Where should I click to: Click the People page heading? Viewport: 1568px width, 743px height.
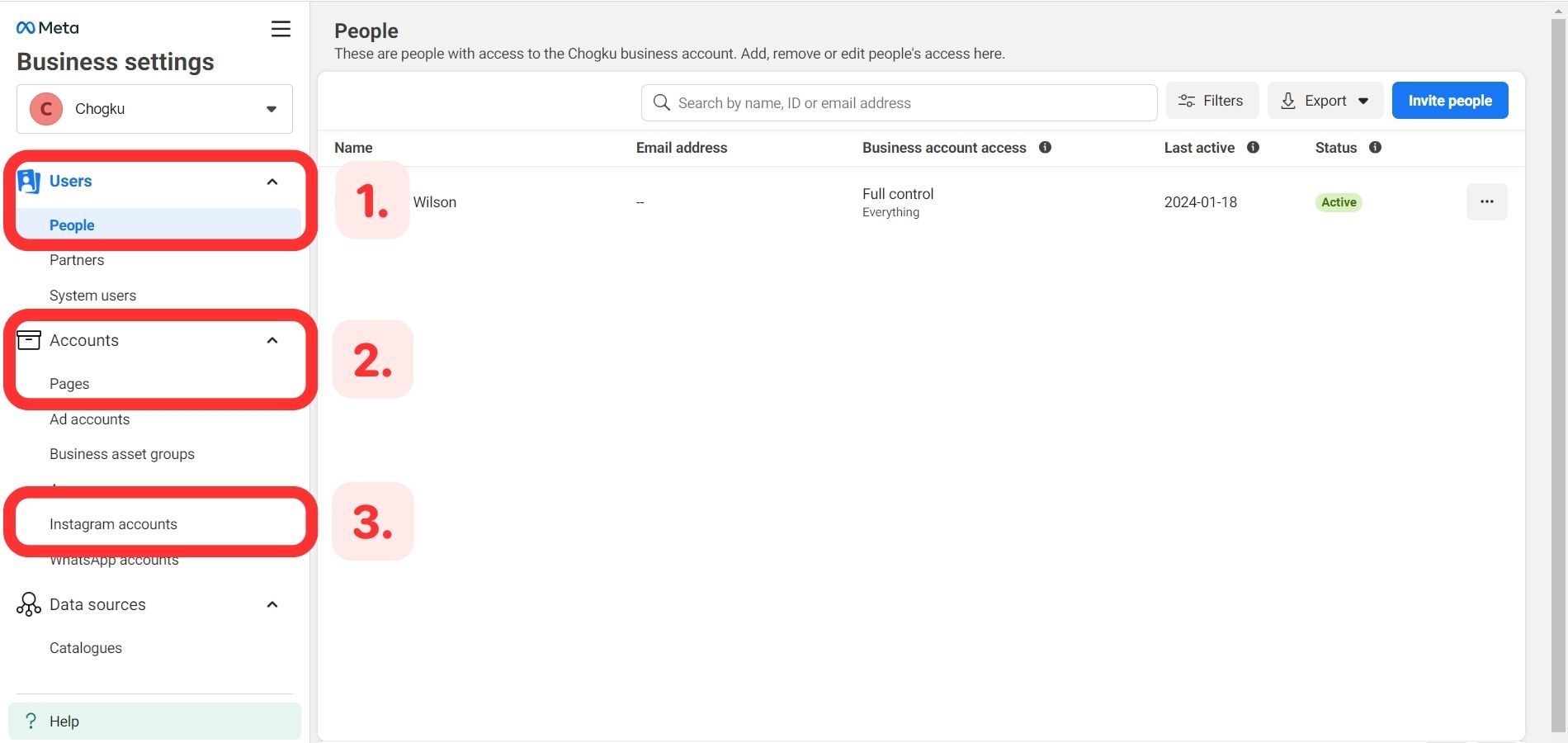click(366, 31)
